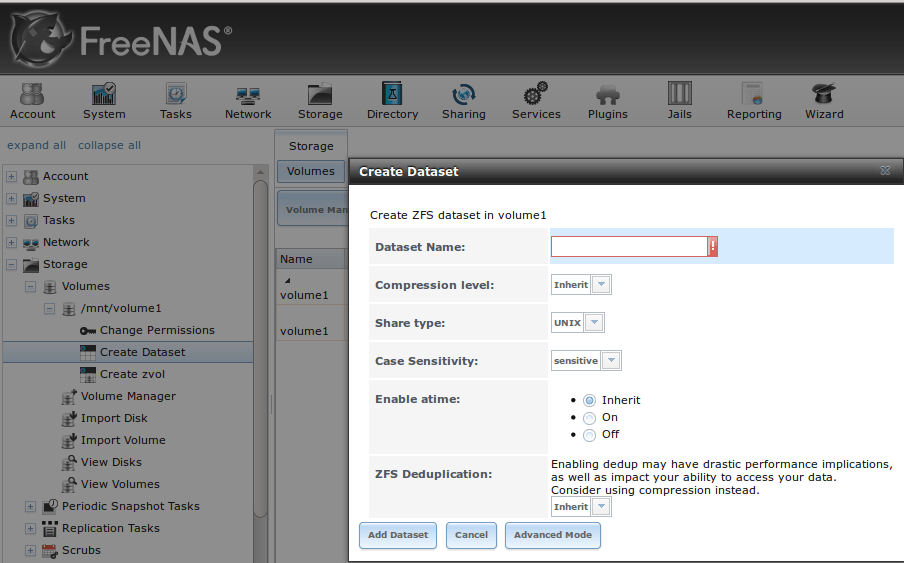Open the Sharing toolbar icon

[464, 94]
